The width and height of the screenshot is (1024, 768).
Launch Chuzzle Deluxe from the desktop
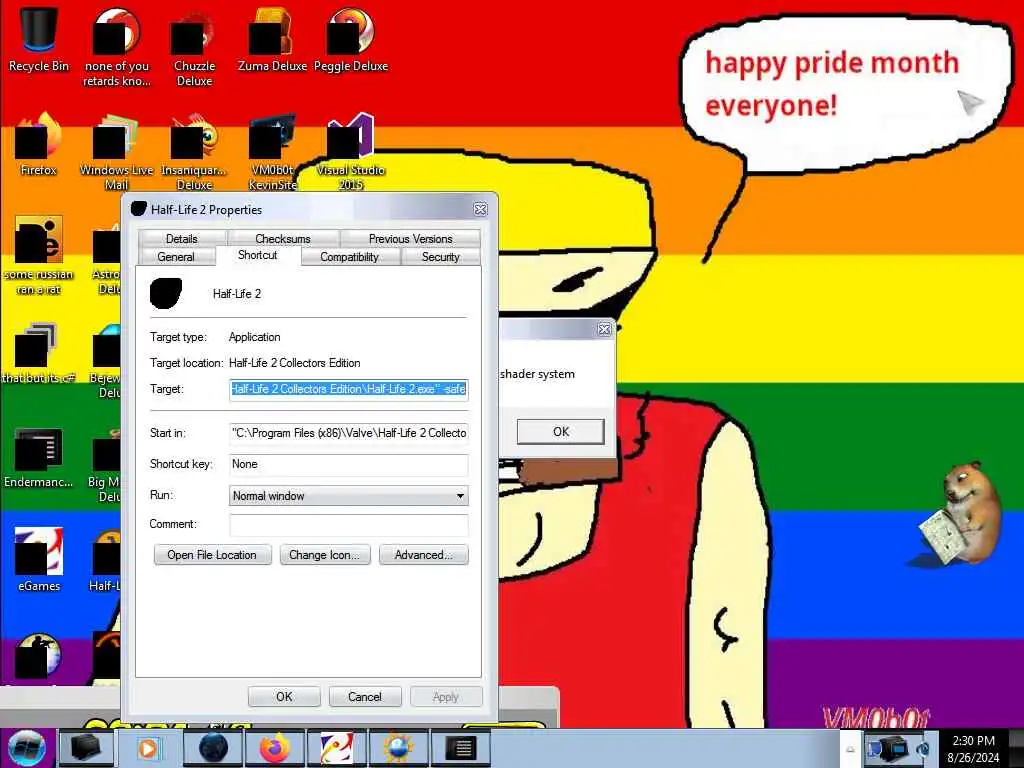194,47
